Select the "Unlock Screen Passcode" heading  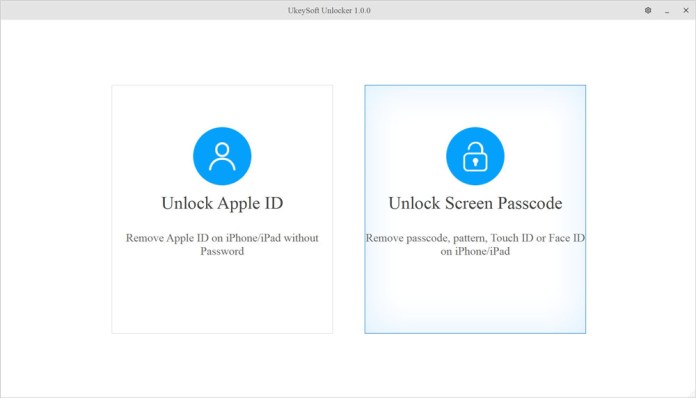point(475,203)
